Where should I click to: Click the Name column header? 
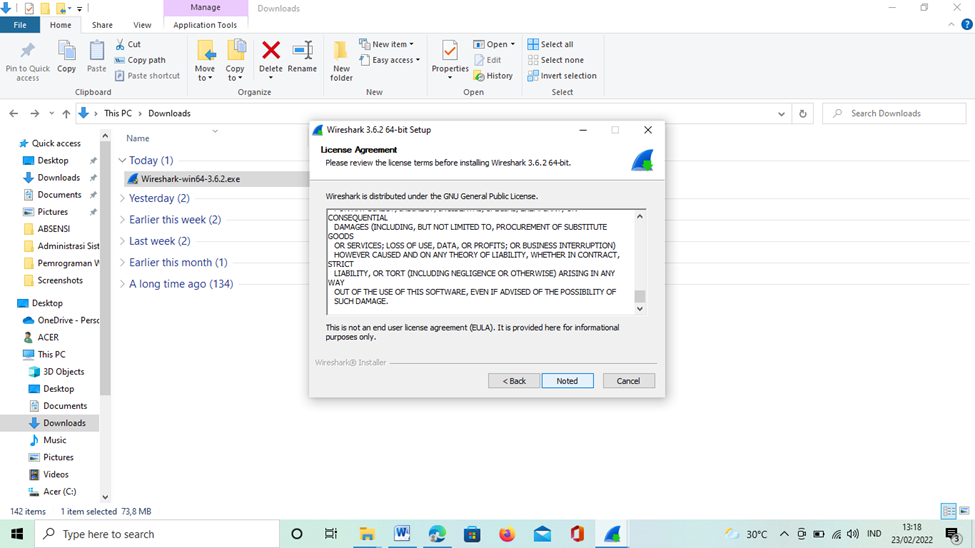[137, 138]
